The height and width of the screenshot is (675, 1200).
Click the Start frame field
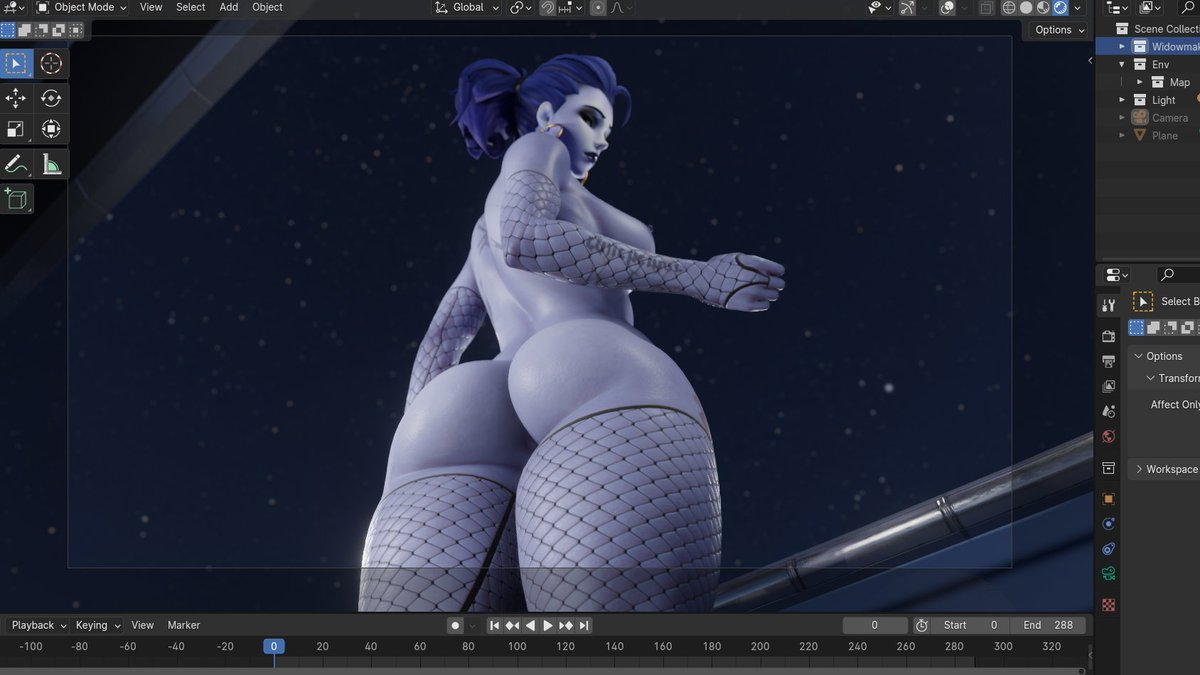click(x=970, y=625)
